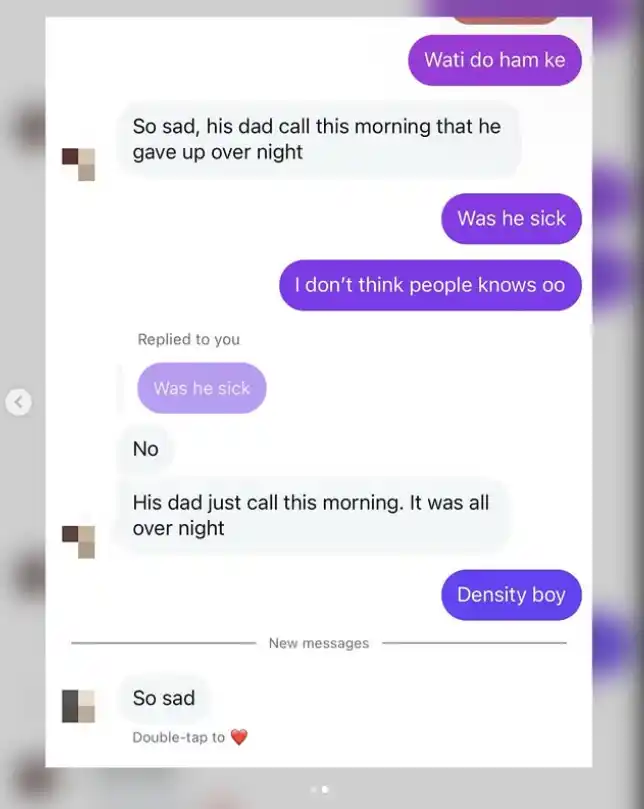The height and width of the screenshot is (809, 644).
Task: Tap 'So sad, his dad call this morning' message
Action: pyautogui.click(x=318, y=139)
